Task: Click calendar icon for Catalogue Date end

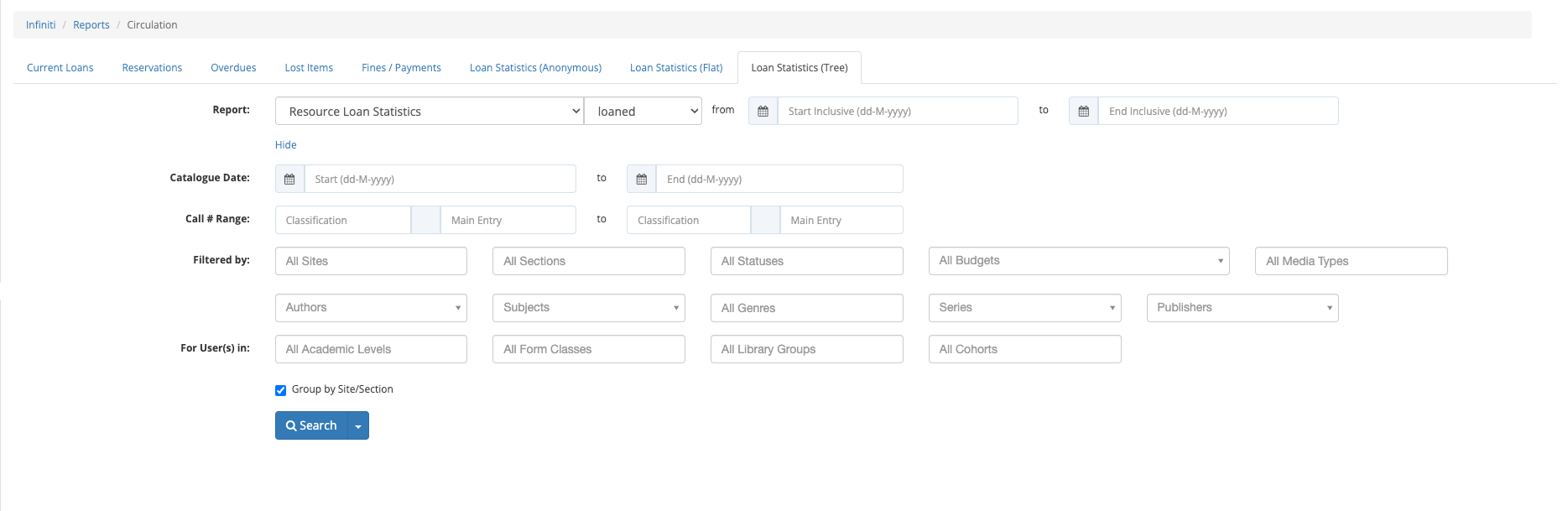Action: click(642, 179)
